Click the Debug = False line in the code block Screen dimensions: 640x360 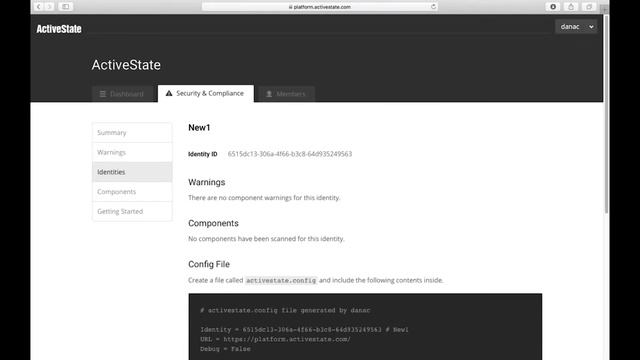click(225, 349)
